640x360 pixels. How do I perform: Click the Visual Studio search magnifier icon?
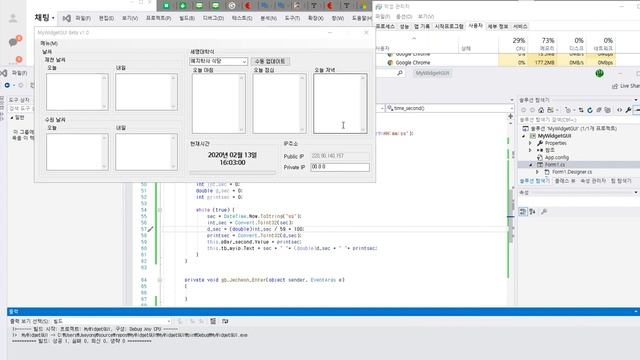tap(400, 73)
